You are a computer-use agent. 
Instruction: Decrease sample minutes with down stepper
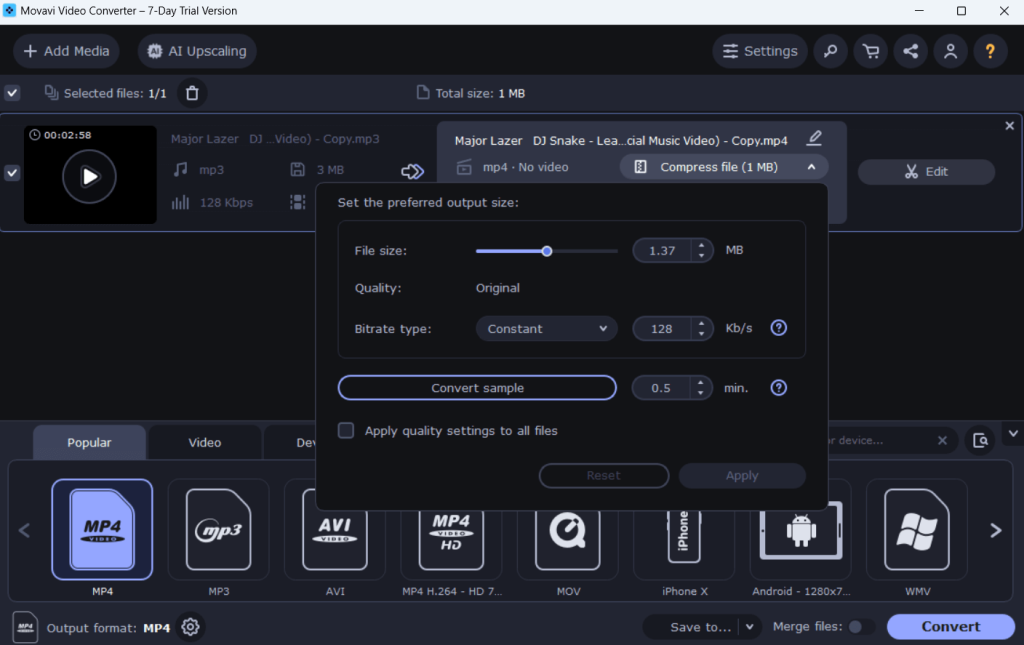701,394
